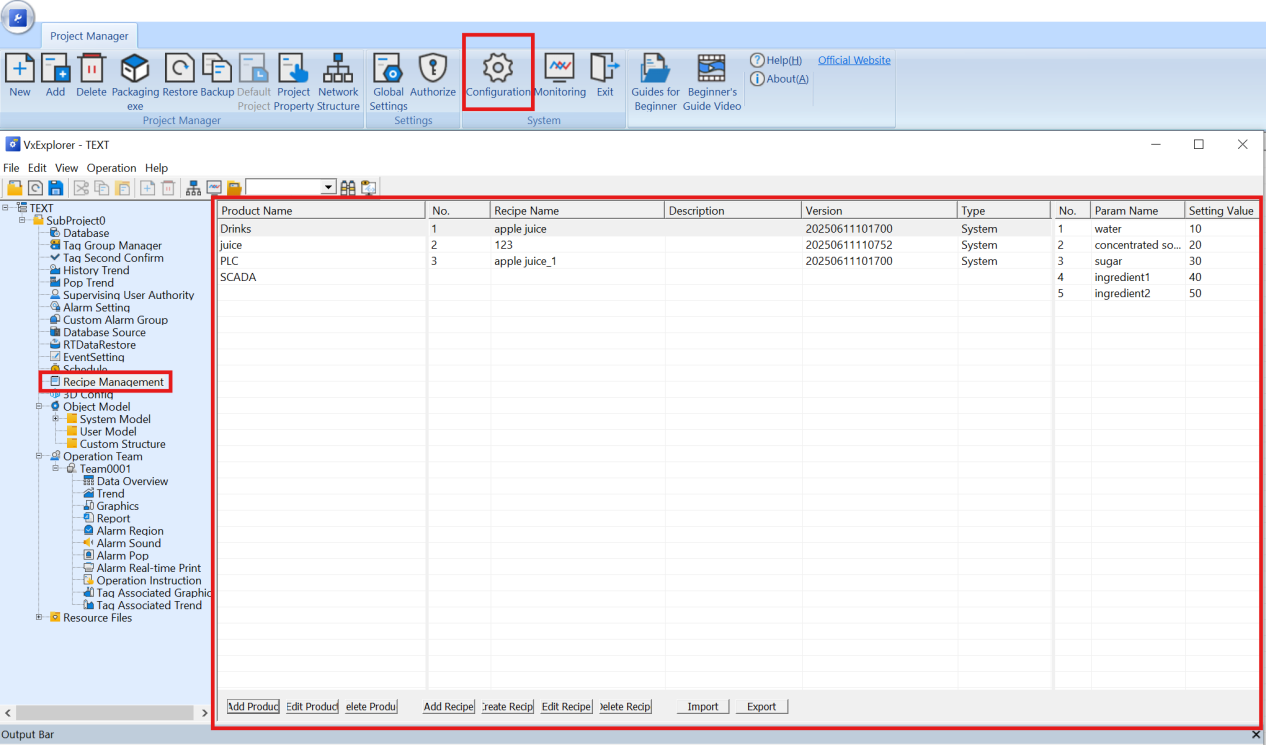The width and height of the screenshot is (1266, 745).
Task: Click the tree panel horizontal scrollbar
Action: (103, 713)
